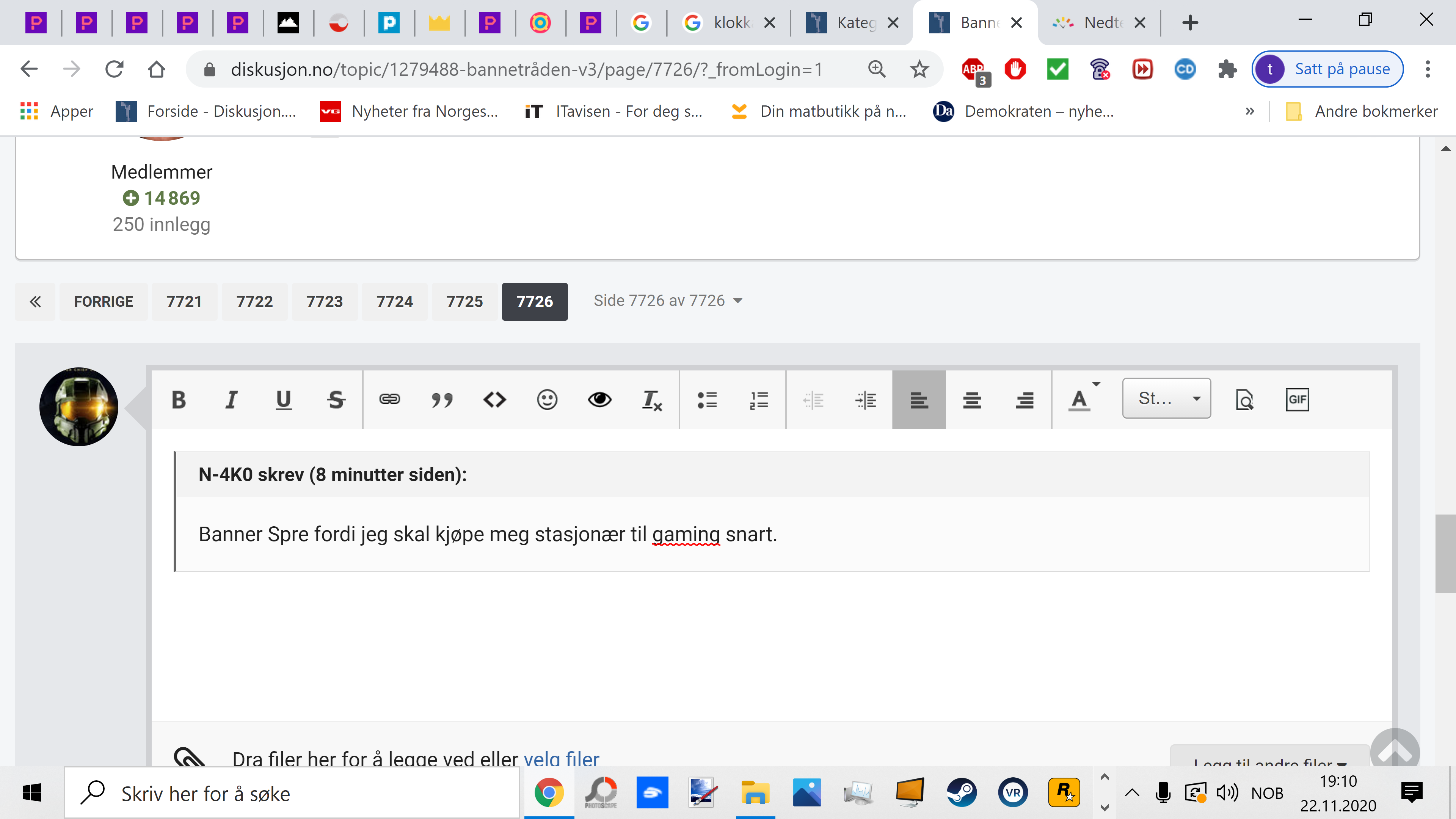Toggle left text alignment
The width and height of the screenshot is (1456, 819).
pyautogui.click(x=919, y=400)
